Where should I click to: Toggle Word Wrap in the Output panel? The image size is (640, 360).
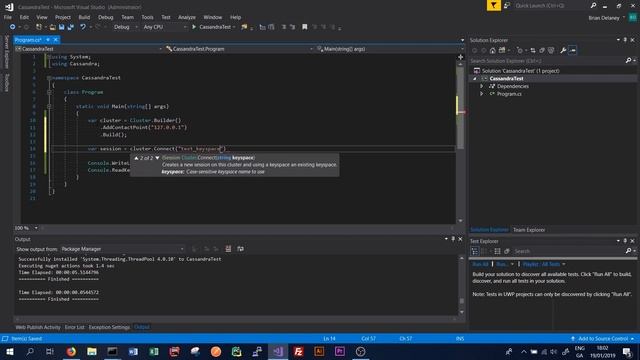click(x=240, y=249)
